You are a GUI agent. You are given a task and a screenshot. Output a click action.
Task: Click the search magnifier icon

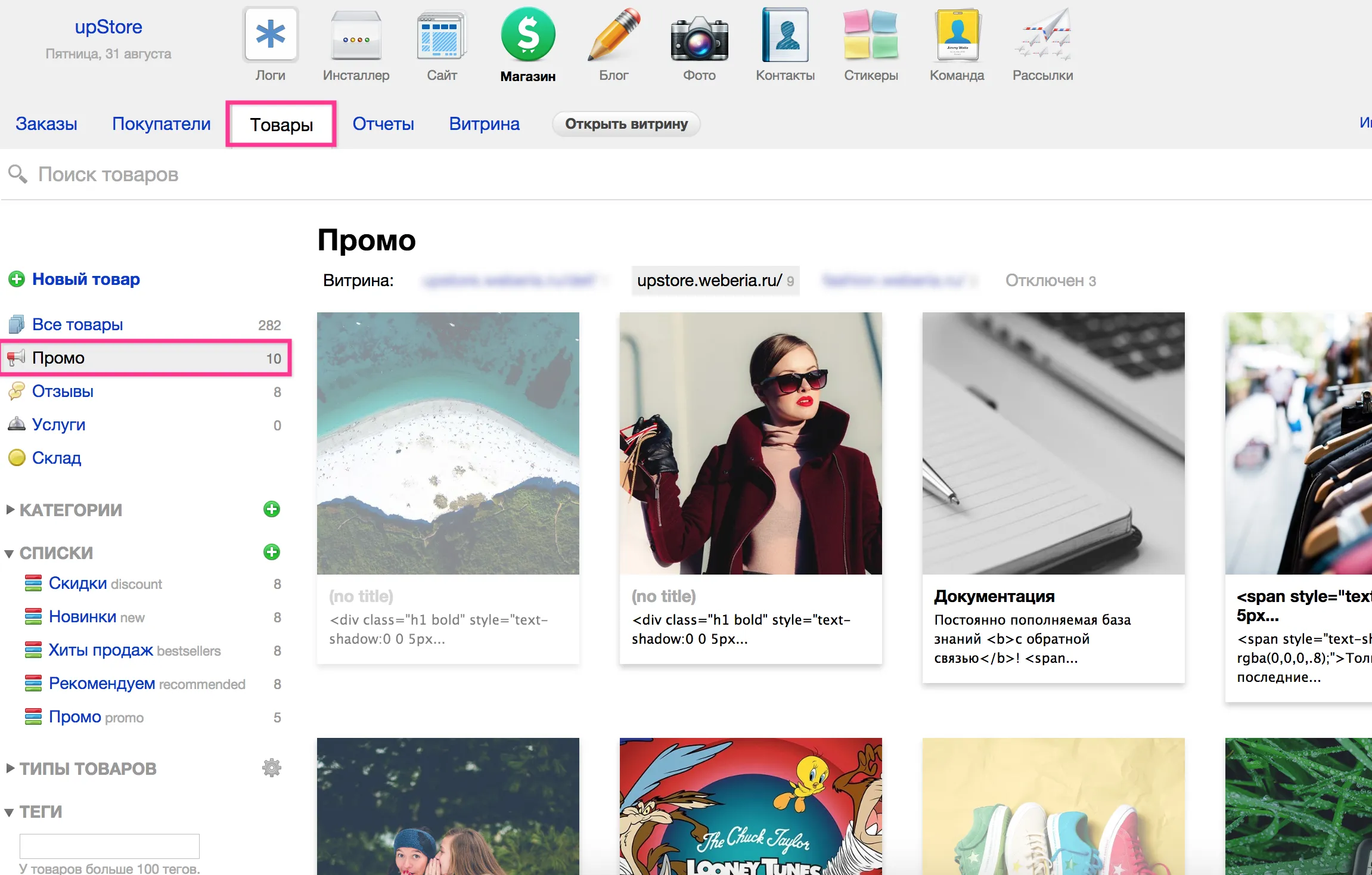(17, 174)
